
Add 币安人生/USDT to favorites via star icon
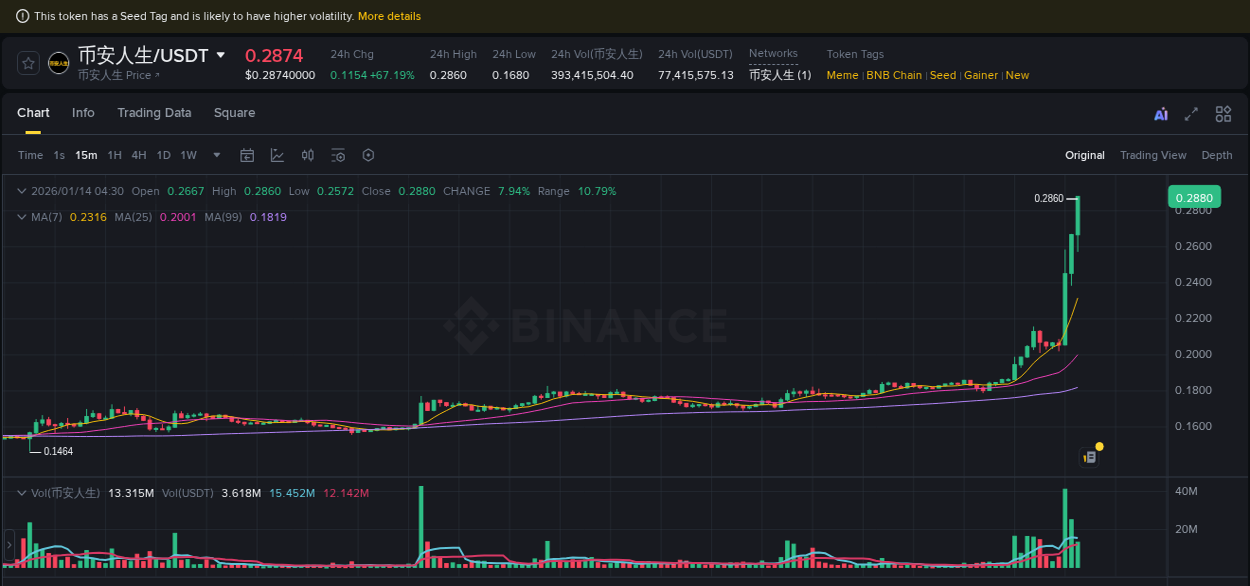(x=28, y=62)
